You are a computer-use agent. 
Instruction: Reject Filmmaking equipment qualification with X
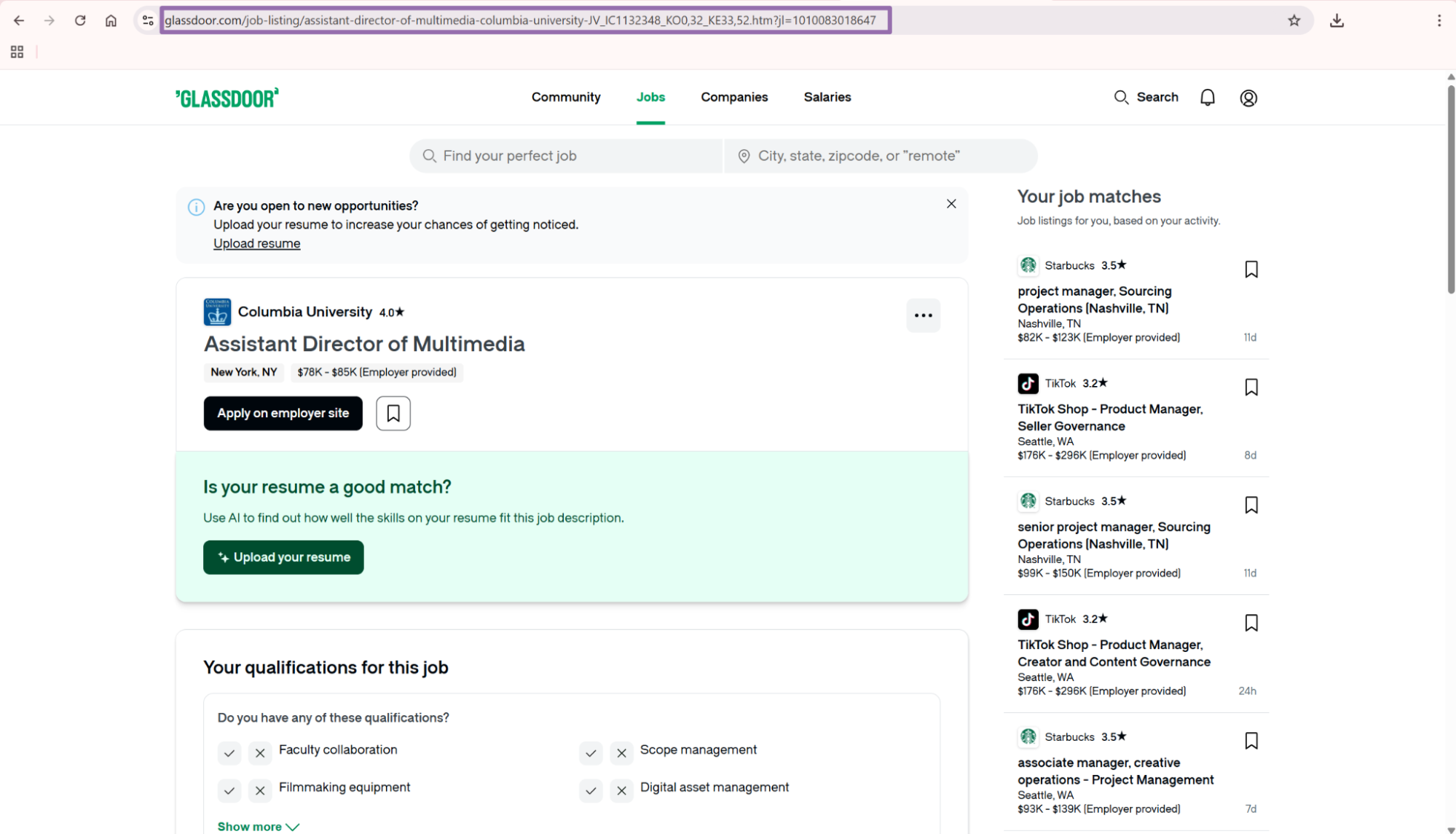pyautogui.click(x=260, y=790)
